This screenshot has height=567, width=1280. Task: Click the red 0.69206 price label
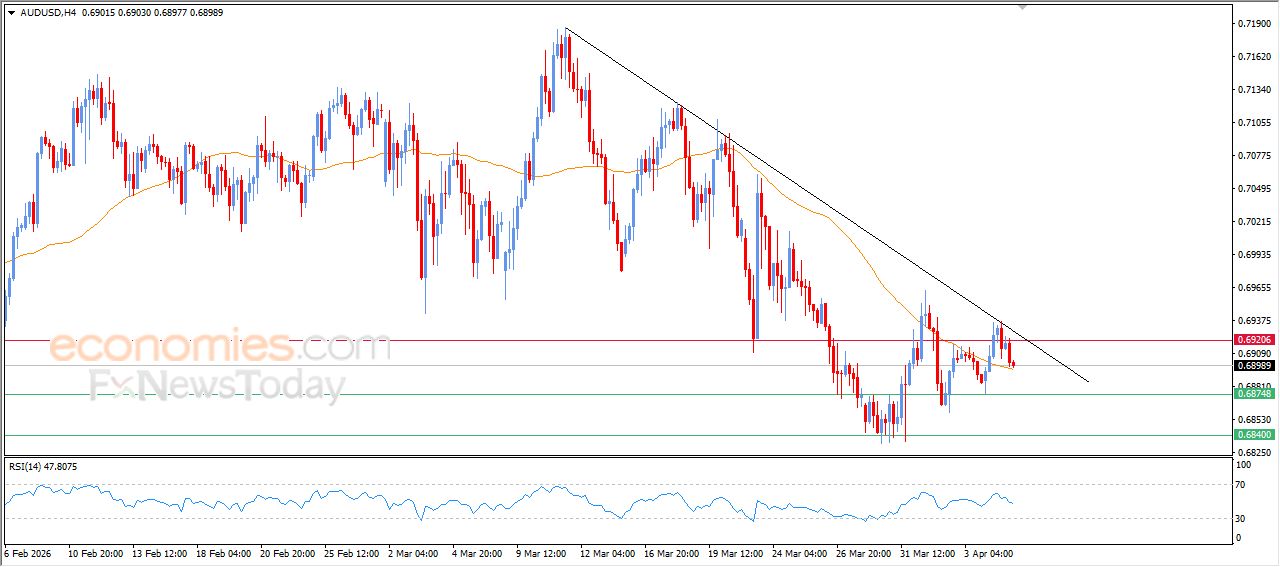(x=1253, y=340)
